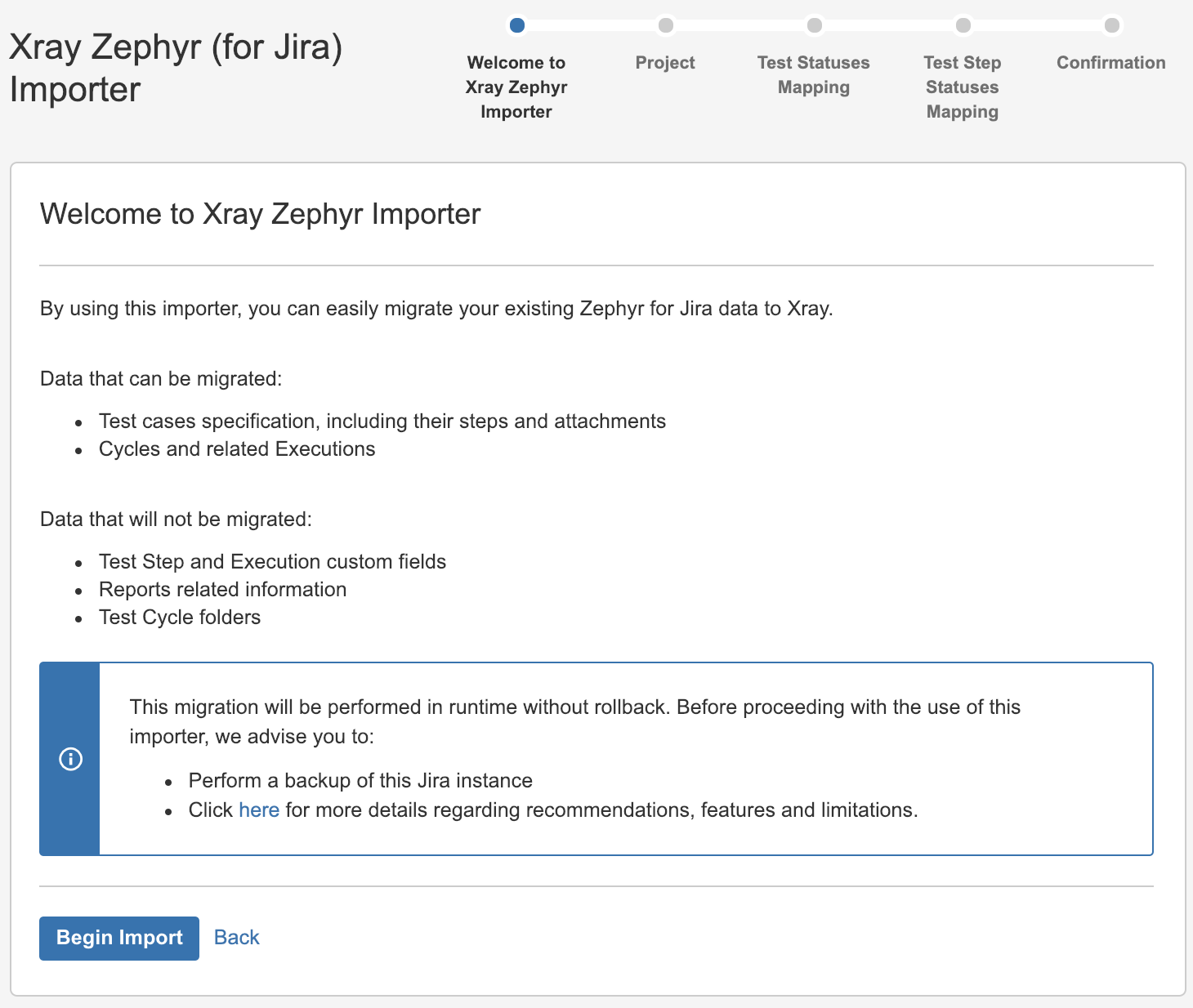
Task: Select the Test Step Statuses Mapping step dot
Action: pyautogui.click(x=963, y=25)
